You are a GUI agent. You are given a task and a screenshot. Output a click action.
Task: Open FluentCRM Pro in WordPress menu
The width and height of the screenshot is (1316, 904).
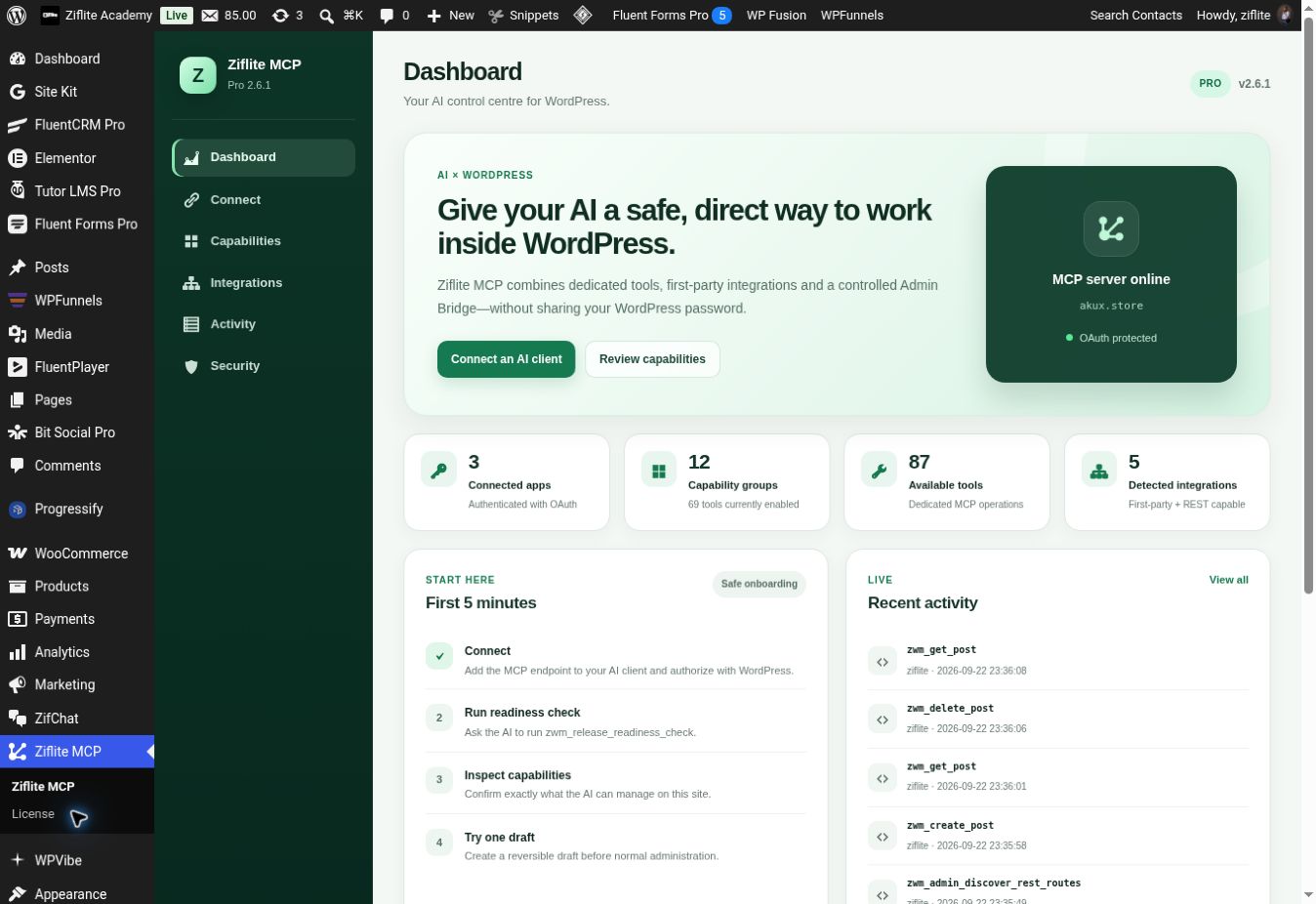77,125
